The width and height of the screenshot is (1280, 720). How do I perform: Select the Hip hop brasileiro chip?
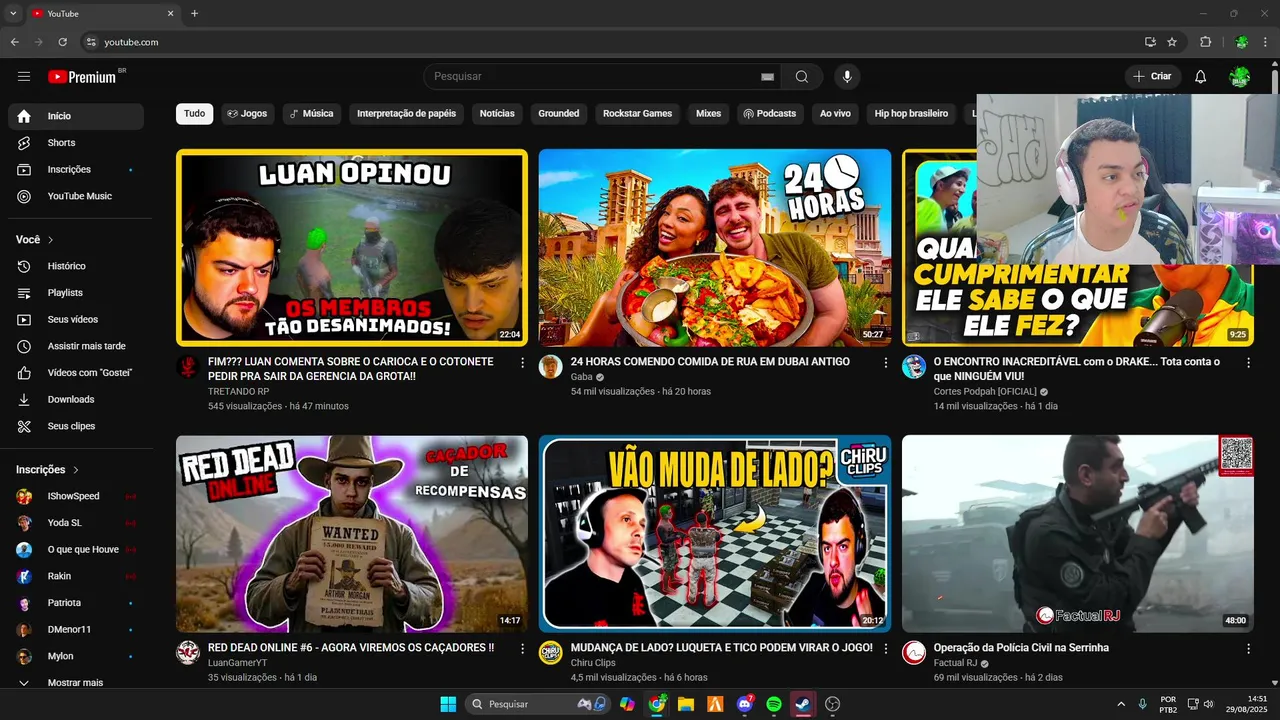pyautogui.click(x=911, y=114)
